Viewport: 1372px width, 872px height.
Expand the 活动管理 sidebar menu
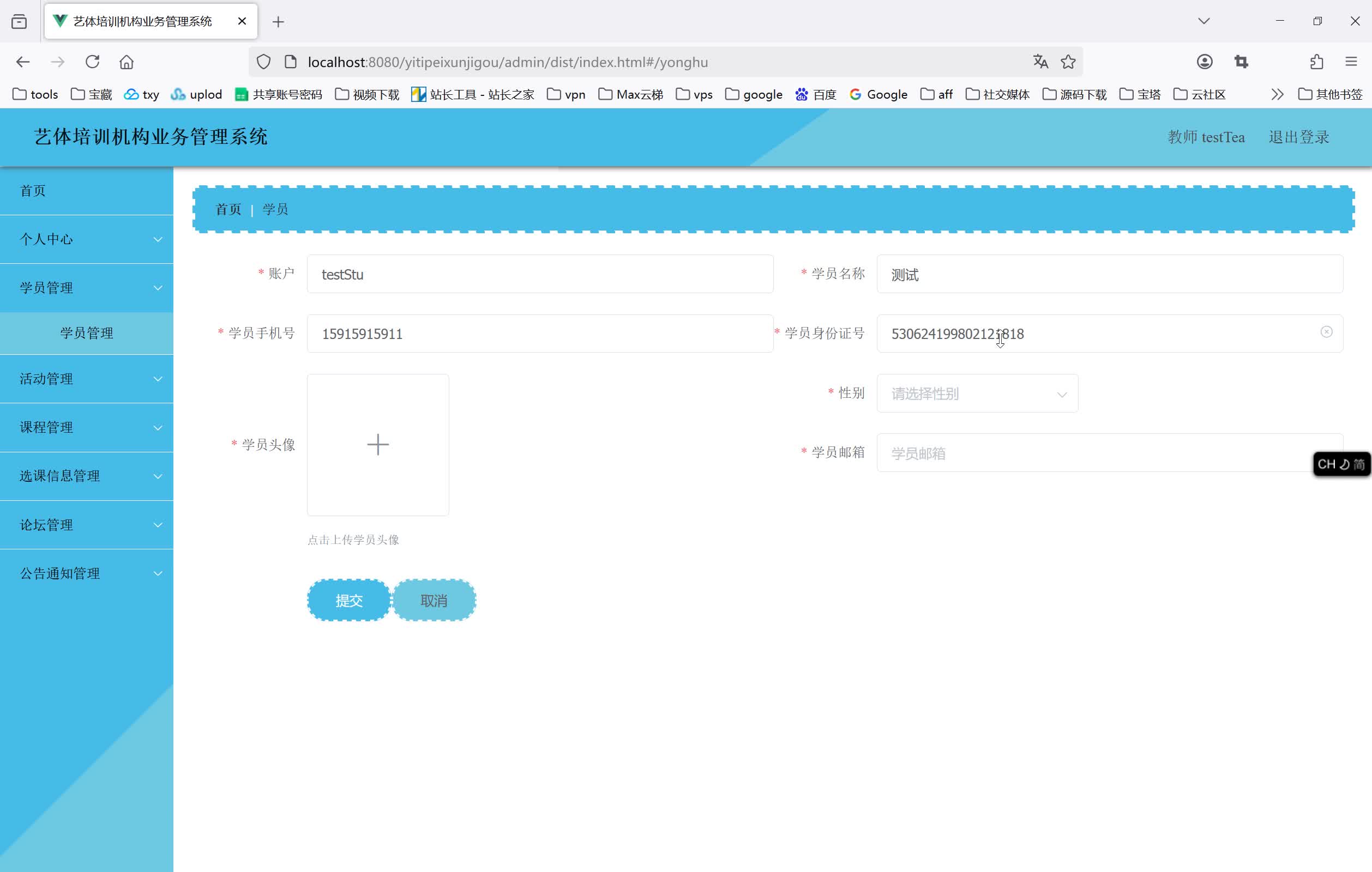pyautogui.click(x=87, y=379)
